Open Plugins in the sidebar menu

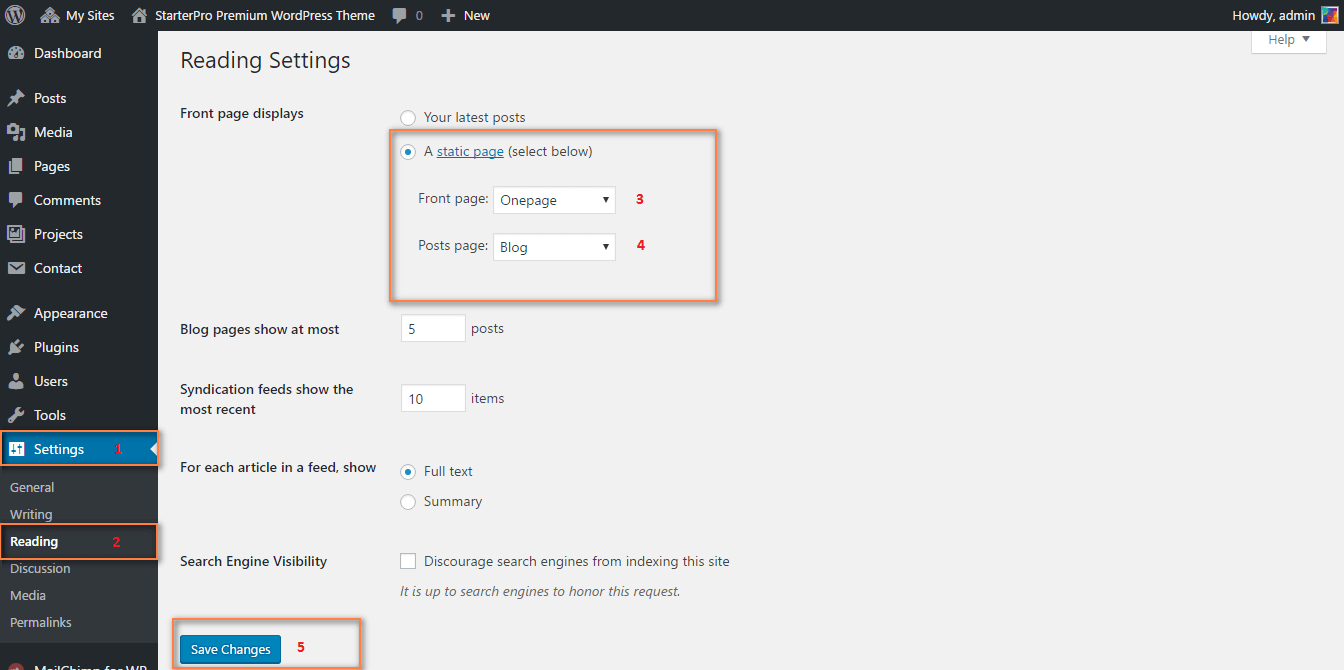(56, 347)
